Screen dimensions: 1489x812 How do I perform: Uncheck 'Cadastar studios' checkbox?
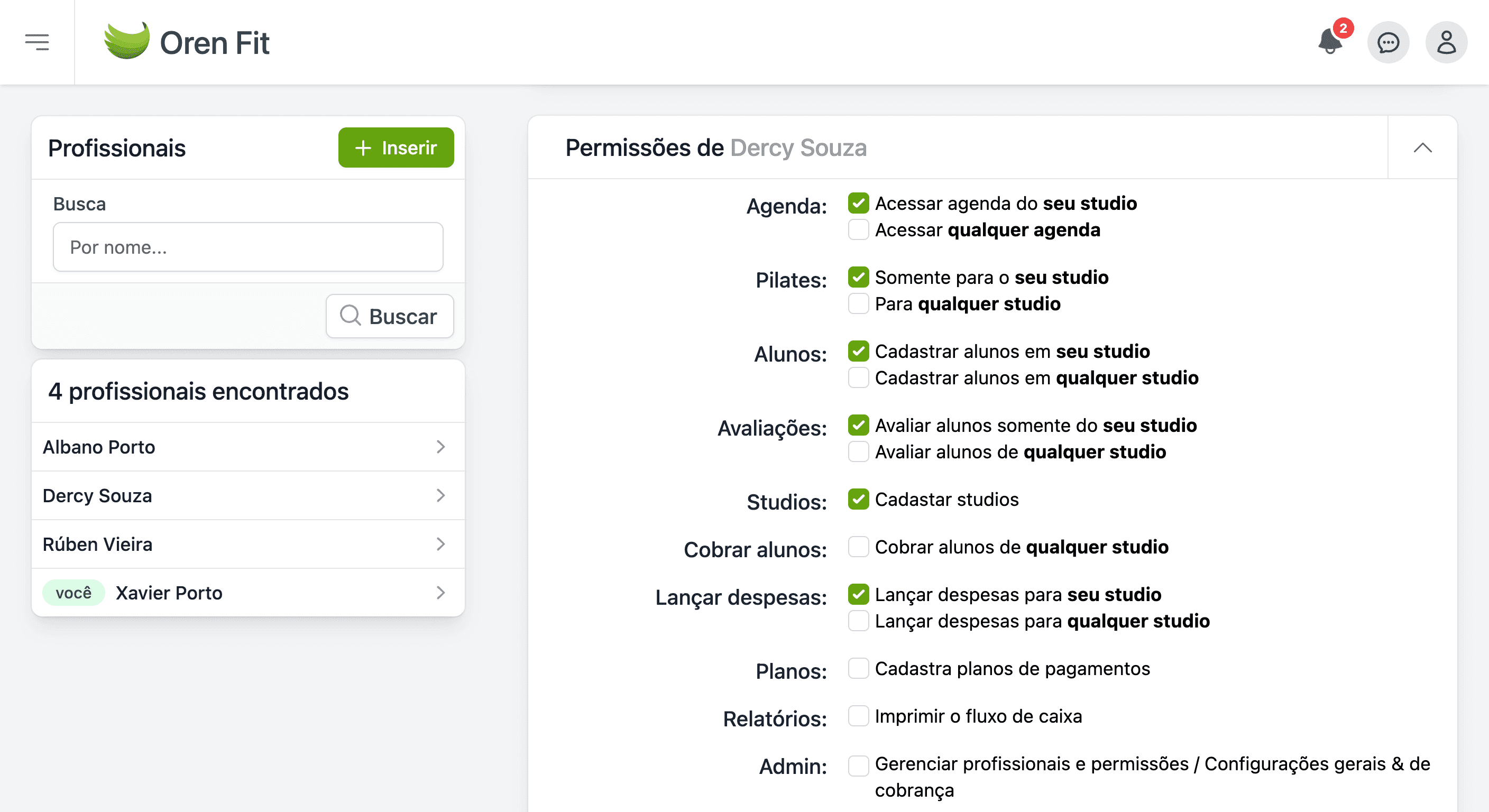(858, 500)
